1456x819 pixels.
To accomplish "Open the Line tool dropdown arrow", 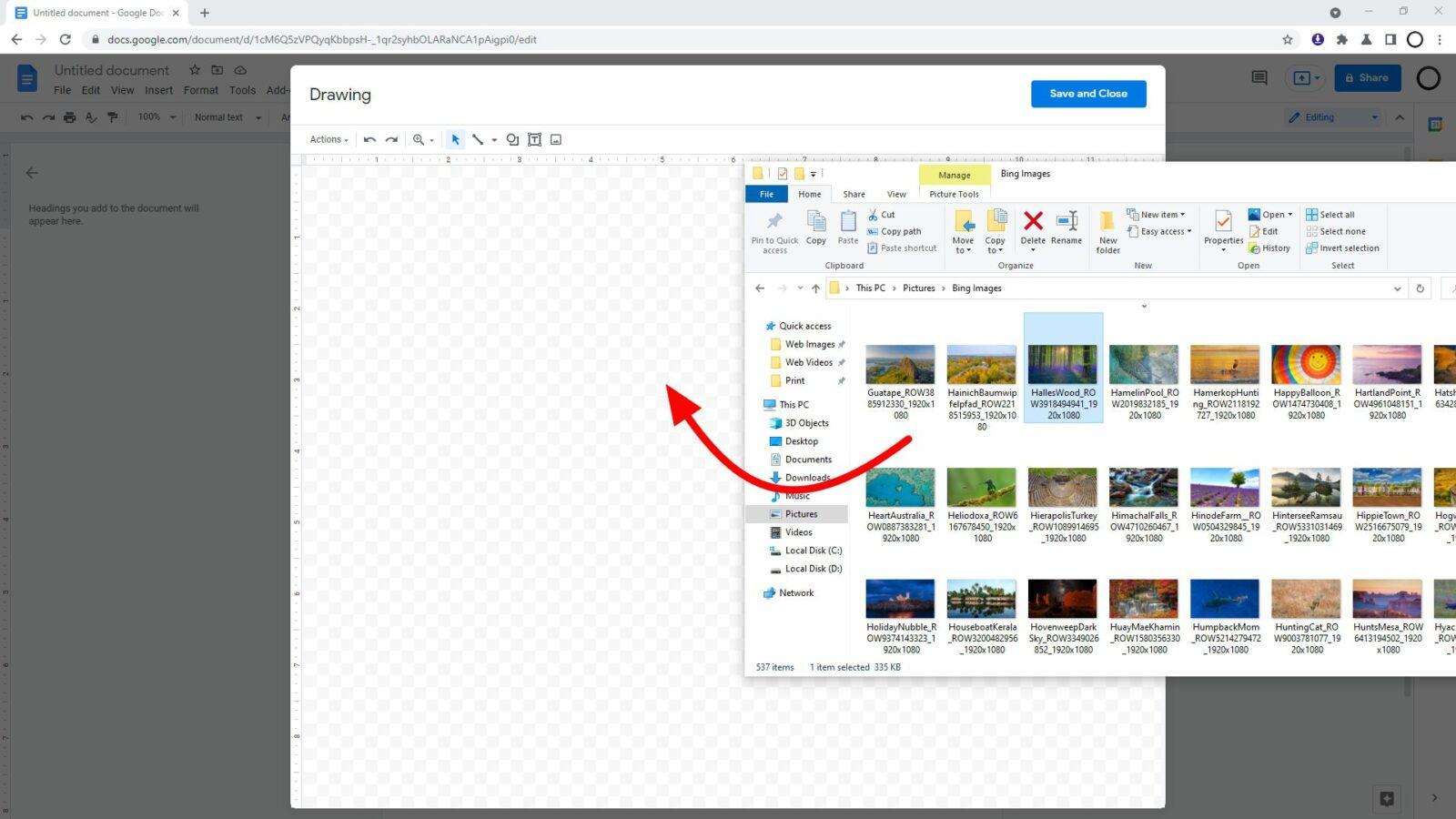I will pos(494,139).
